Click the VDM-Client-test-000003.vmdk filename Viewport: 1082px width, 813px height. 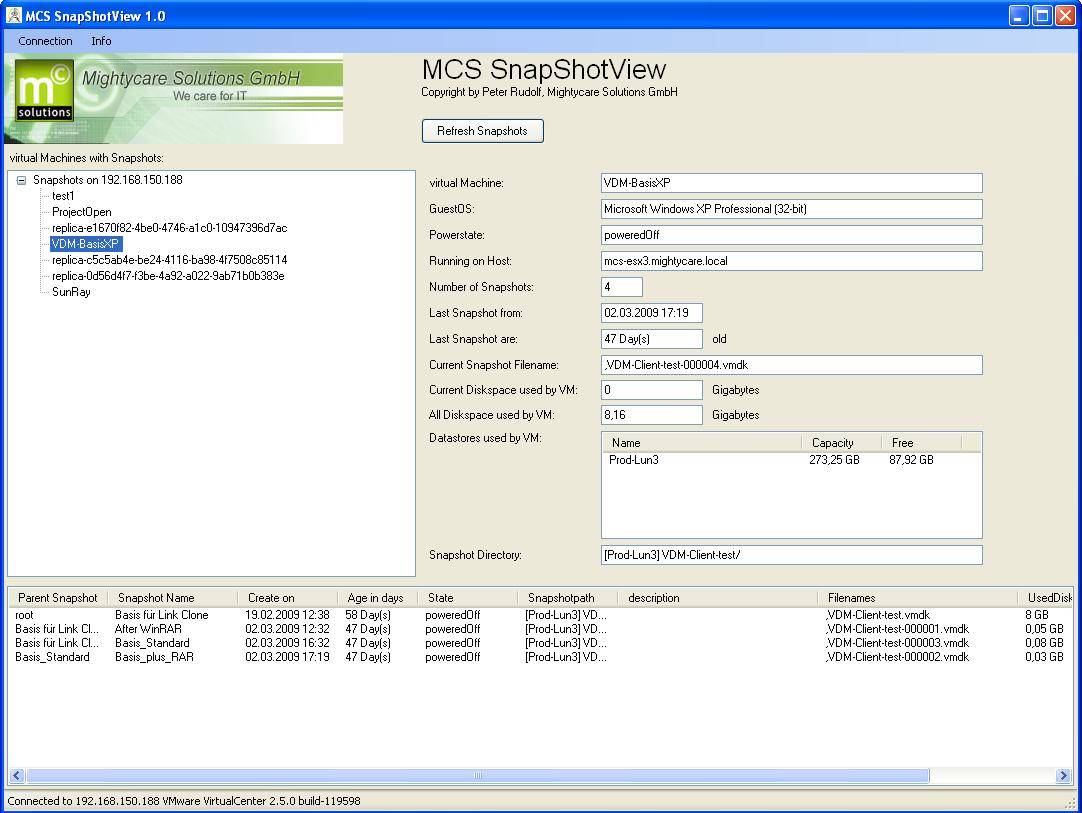tap(897, 643)
